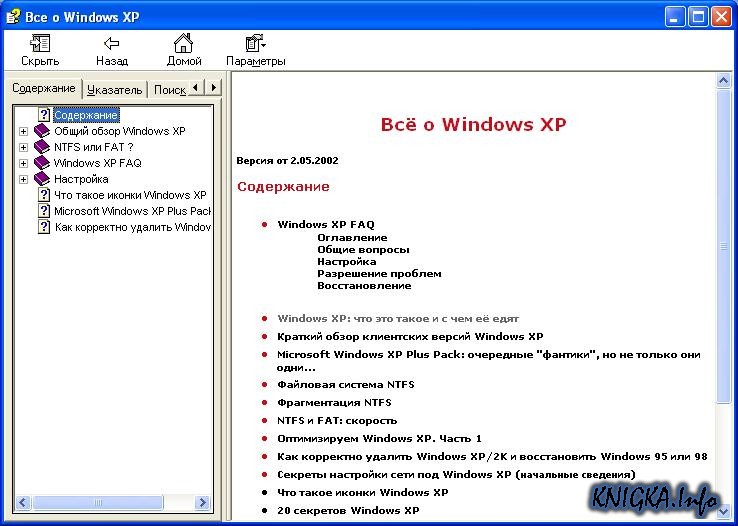
Task: Open Windows XP: что это такое link
Action: [398, 319]
